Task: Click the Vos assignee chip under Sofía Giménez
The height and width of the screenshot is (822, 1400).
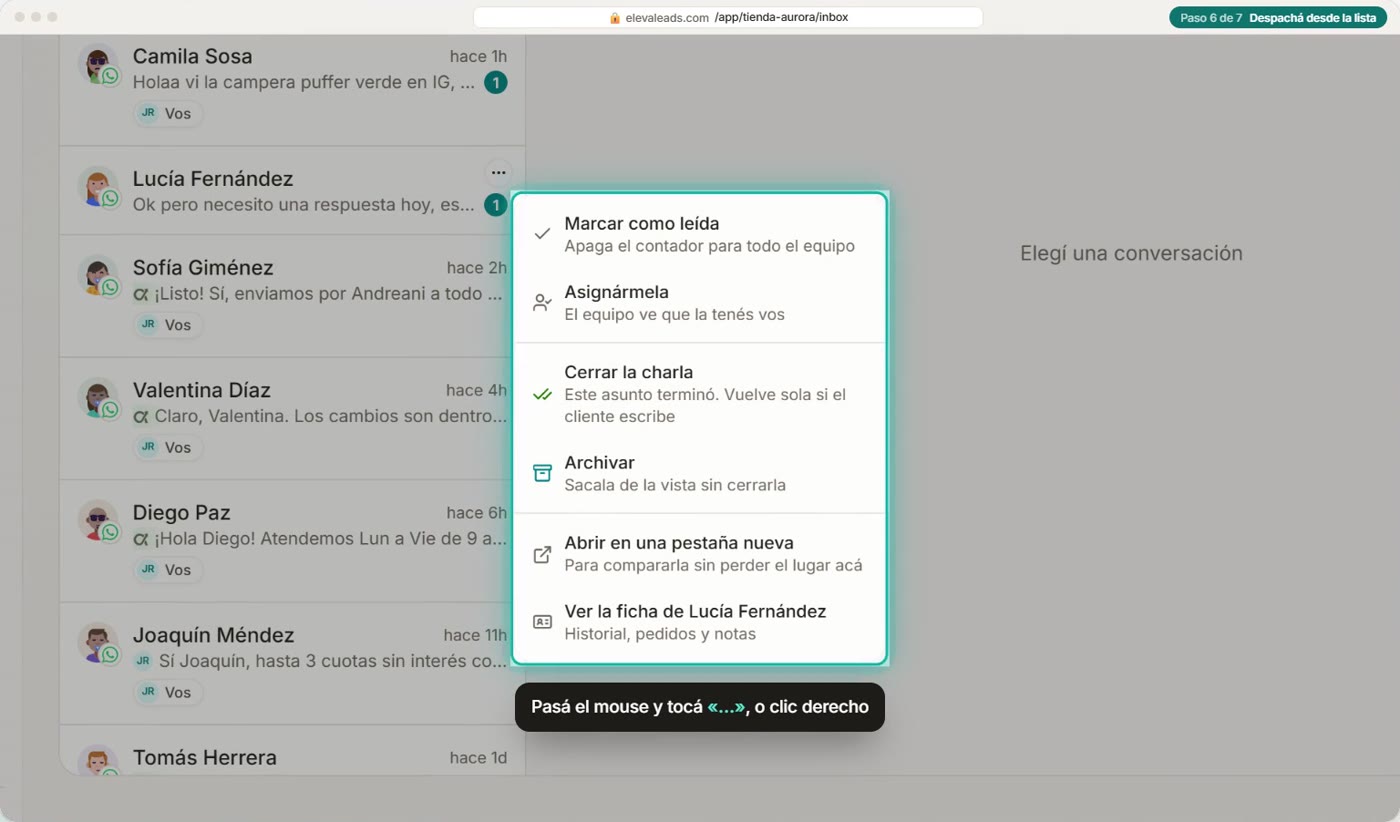Action: (168, 325)
